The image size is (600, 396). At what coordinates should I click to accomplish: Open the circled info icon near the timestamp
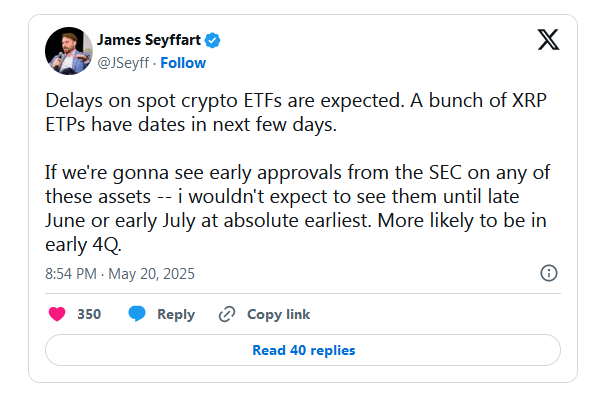coord(549,273)
